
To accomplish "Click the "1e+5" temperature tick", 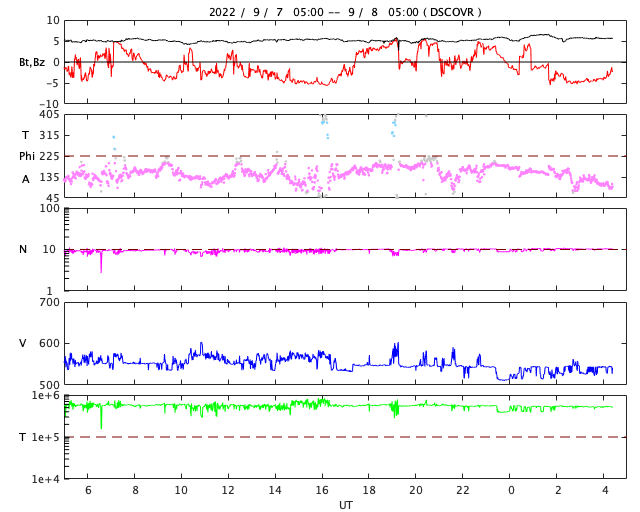I will tap(46, 437).
